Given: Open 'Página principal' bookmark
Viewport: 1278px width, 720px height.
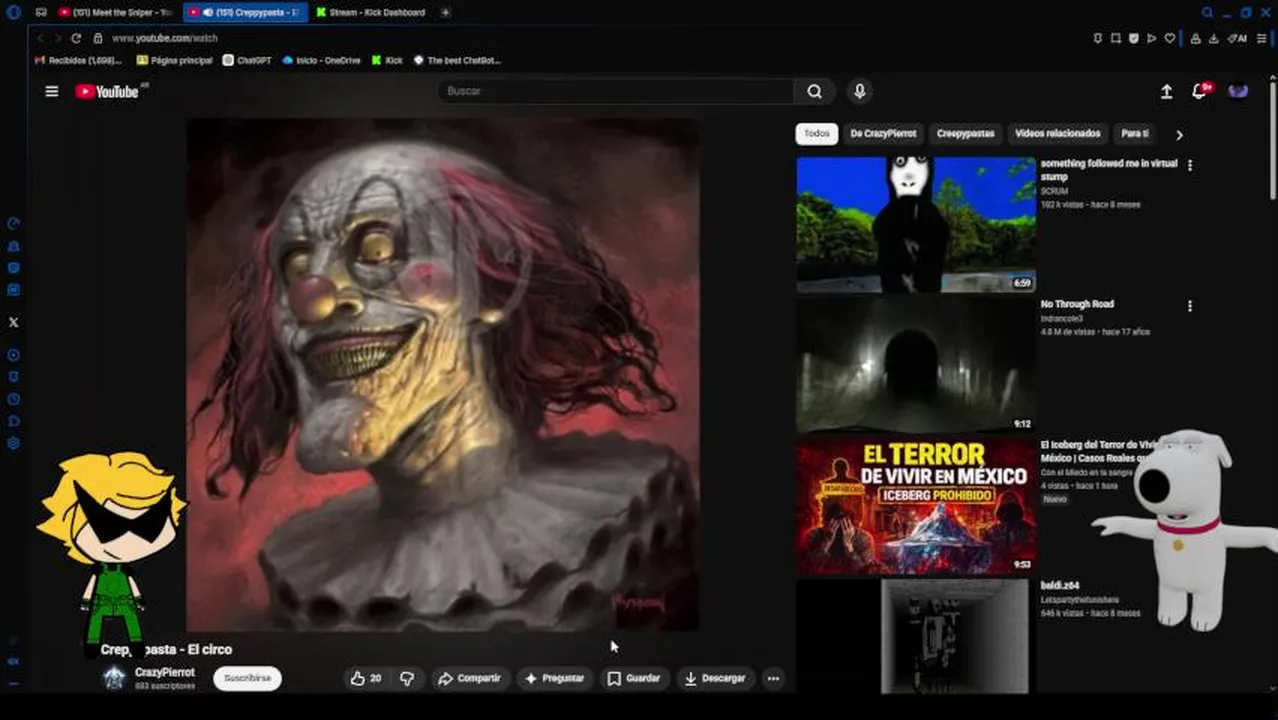Looking at the screenshot, I should point(175,60).
